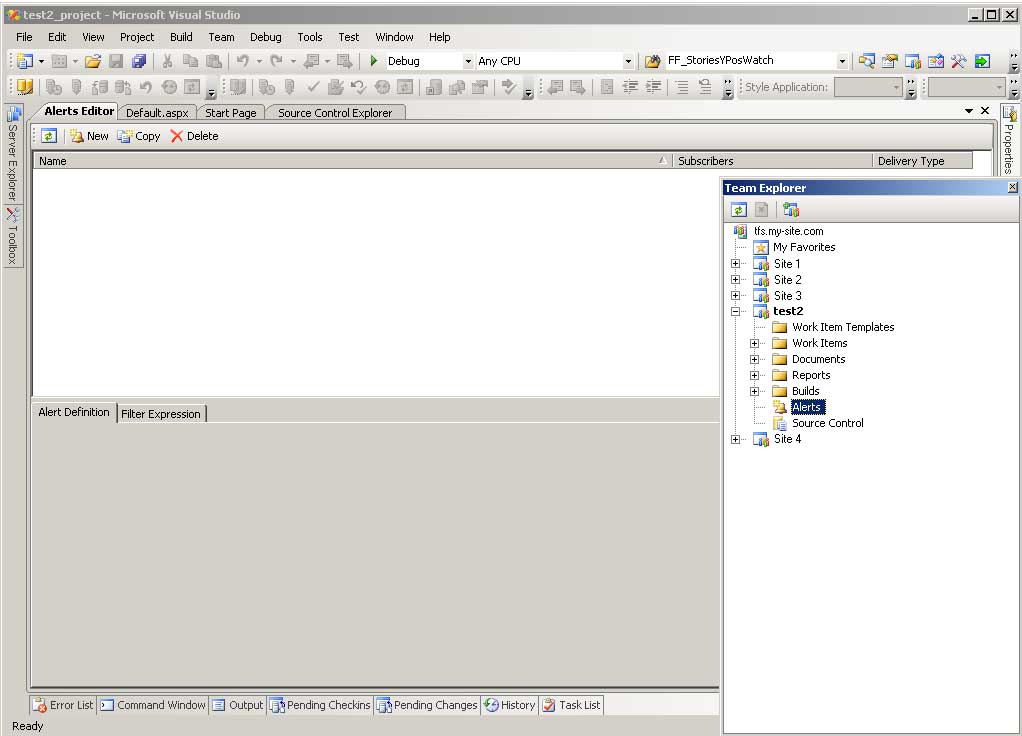The image size is (1022, 736).
Task: Refresh the Alerts Editor list
Action: pyautogui.click(x=49, y=136)
